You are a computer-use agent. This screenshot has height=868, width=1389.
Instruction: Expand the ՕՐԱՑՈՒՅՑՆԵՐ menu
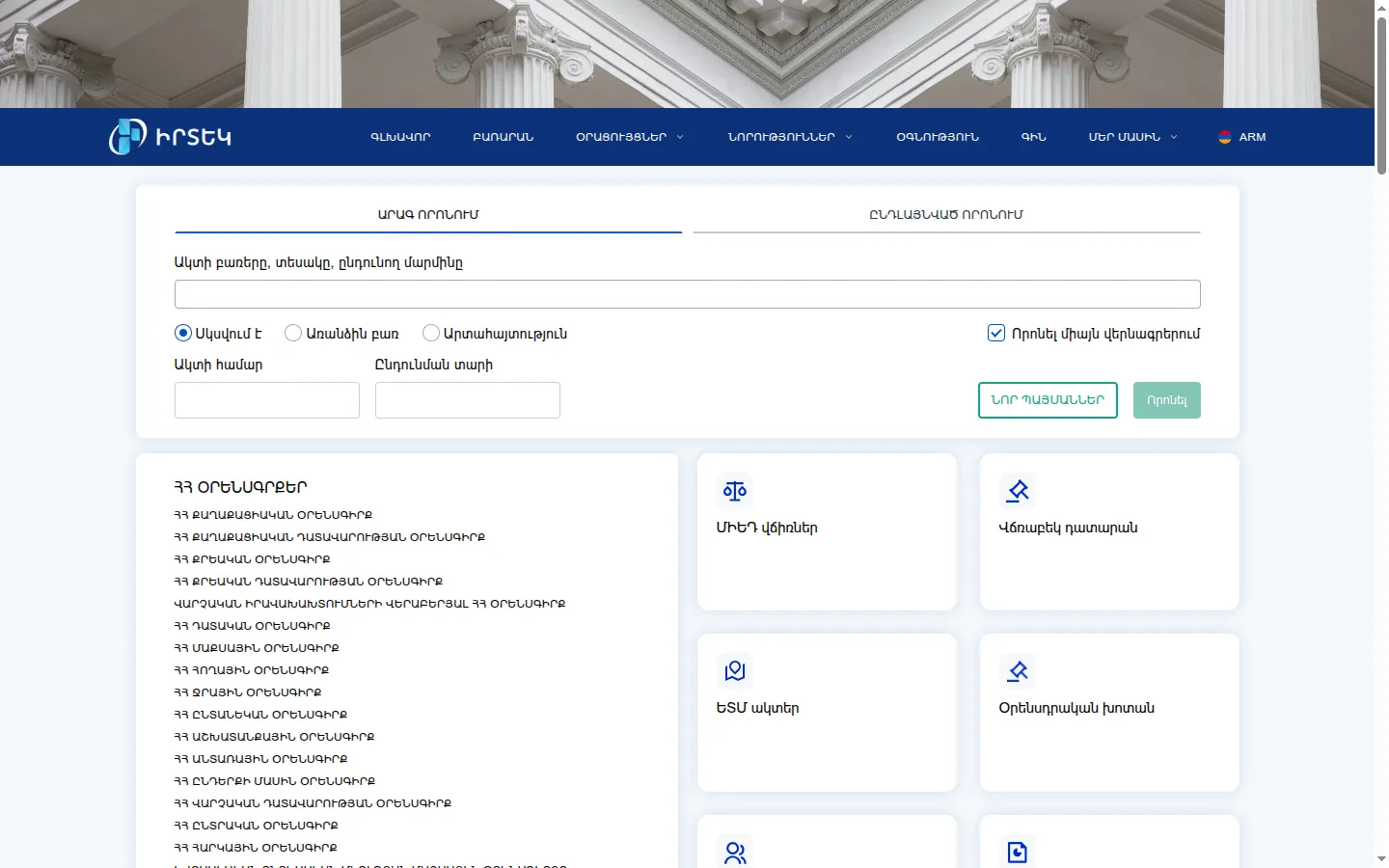pos(630,137)
